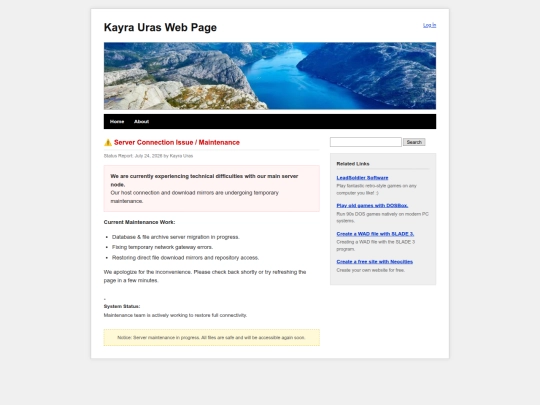Open the About menu item
Viewport: 540px width, 405px height.
(x=141, y=122)
